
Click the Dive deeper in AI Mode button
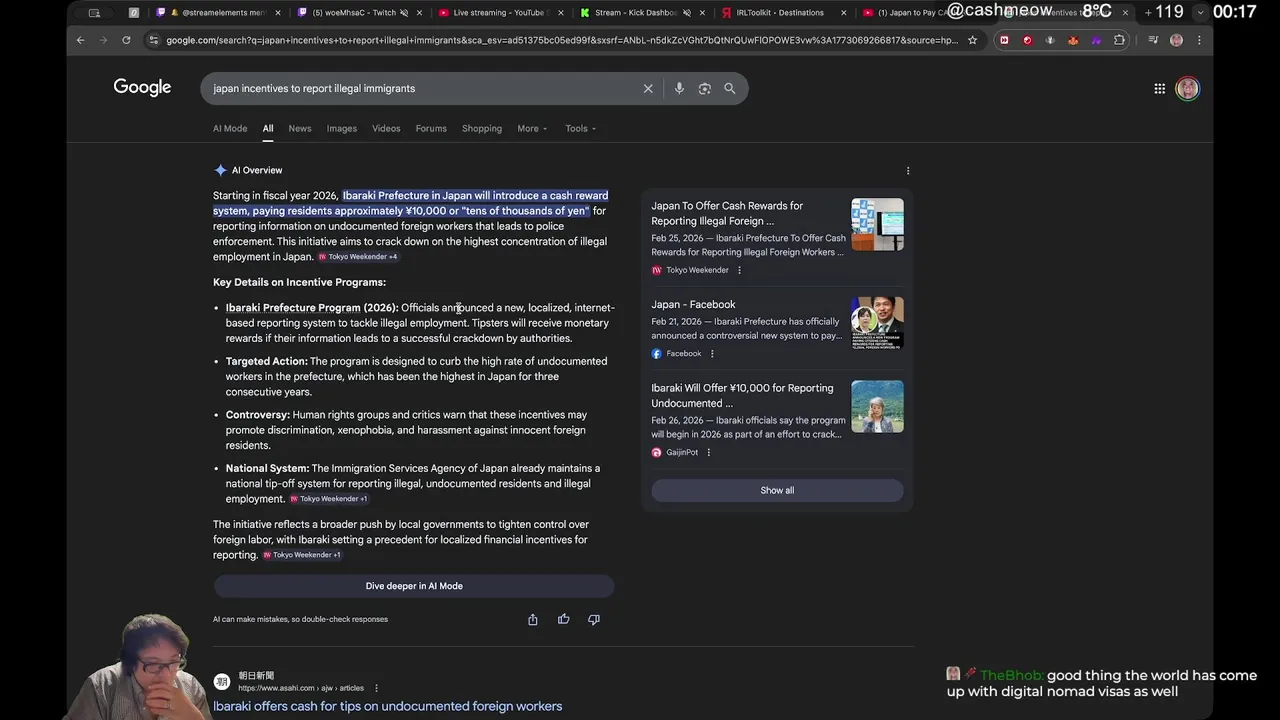(x=414, y=586)
